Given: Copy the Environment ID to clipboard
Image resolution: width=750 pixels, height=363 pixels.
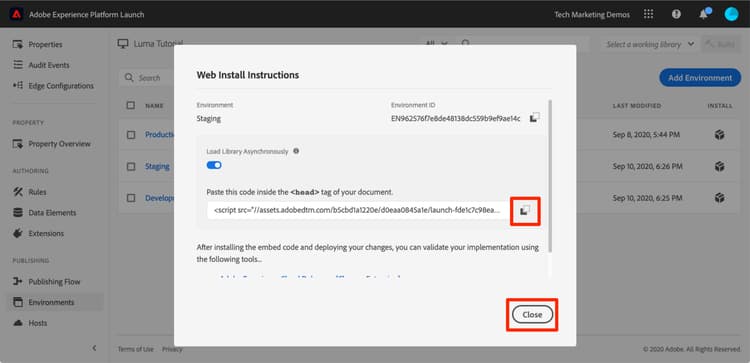Looking at the screenshot, I should [x=534, y=118].
